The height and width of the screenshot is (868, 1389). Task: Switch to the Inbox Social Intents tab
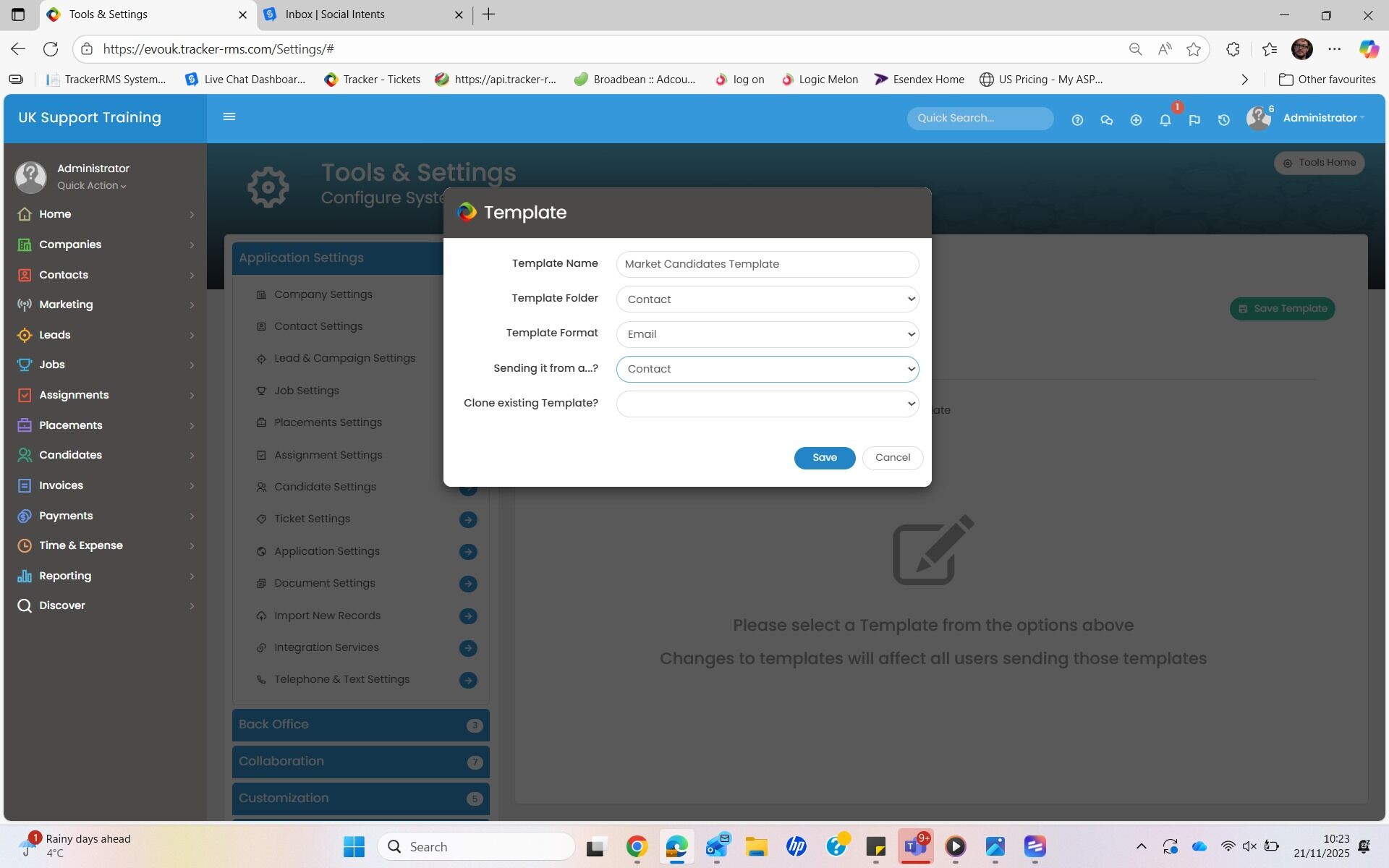point(335,14)
